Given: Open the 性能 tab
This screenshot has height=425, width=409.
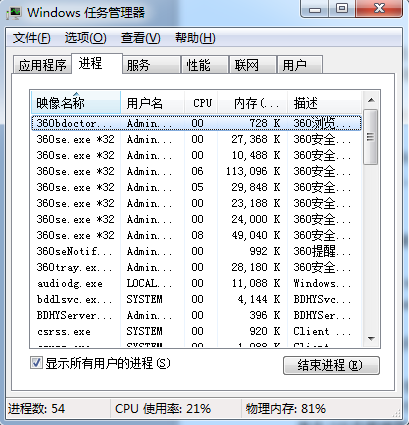Looking at the screenshot, I should click(x=205, y=65).
